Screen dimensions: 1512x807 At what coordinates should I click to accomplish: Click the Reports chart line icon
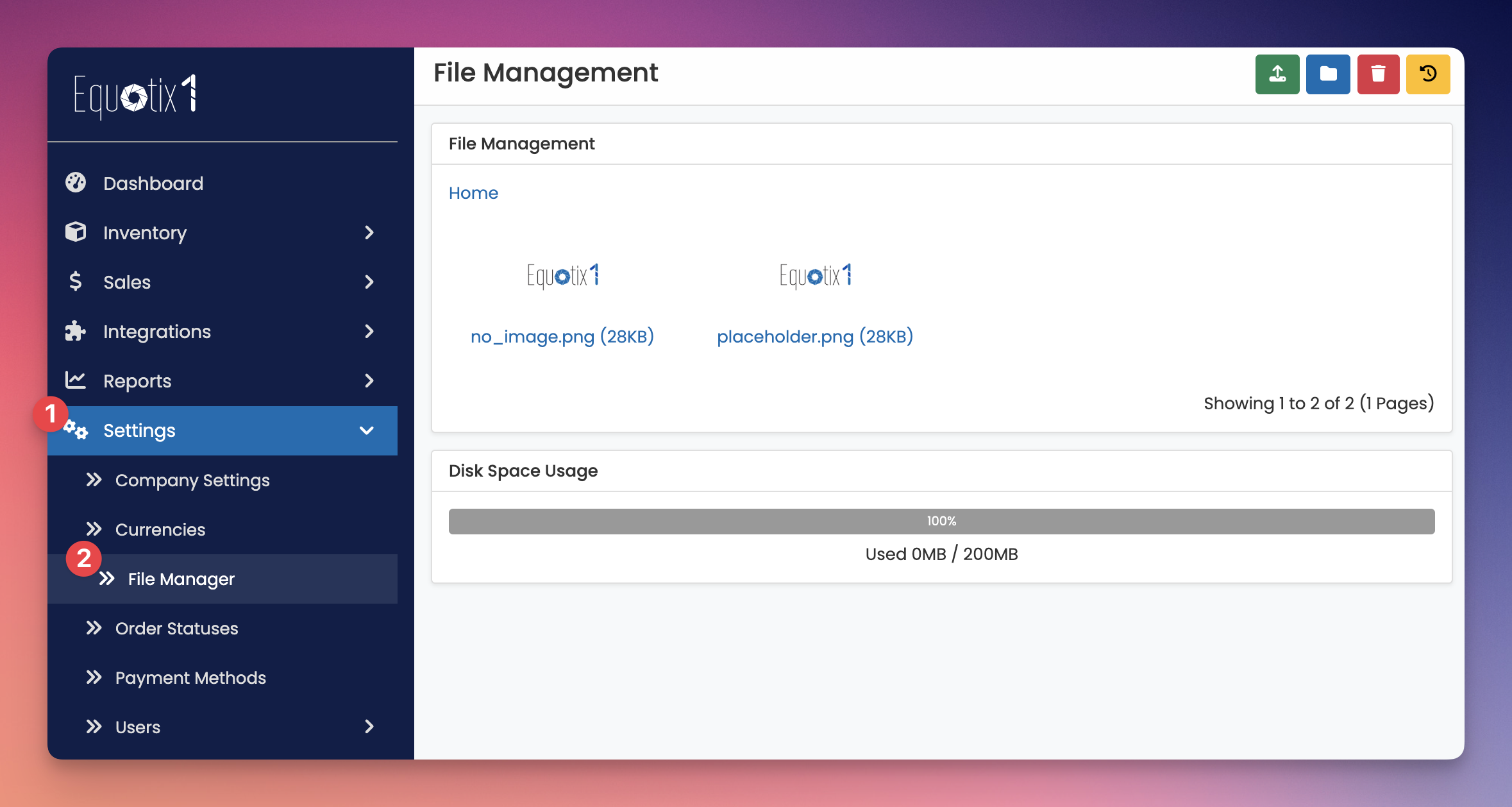(x=76, y=380)
